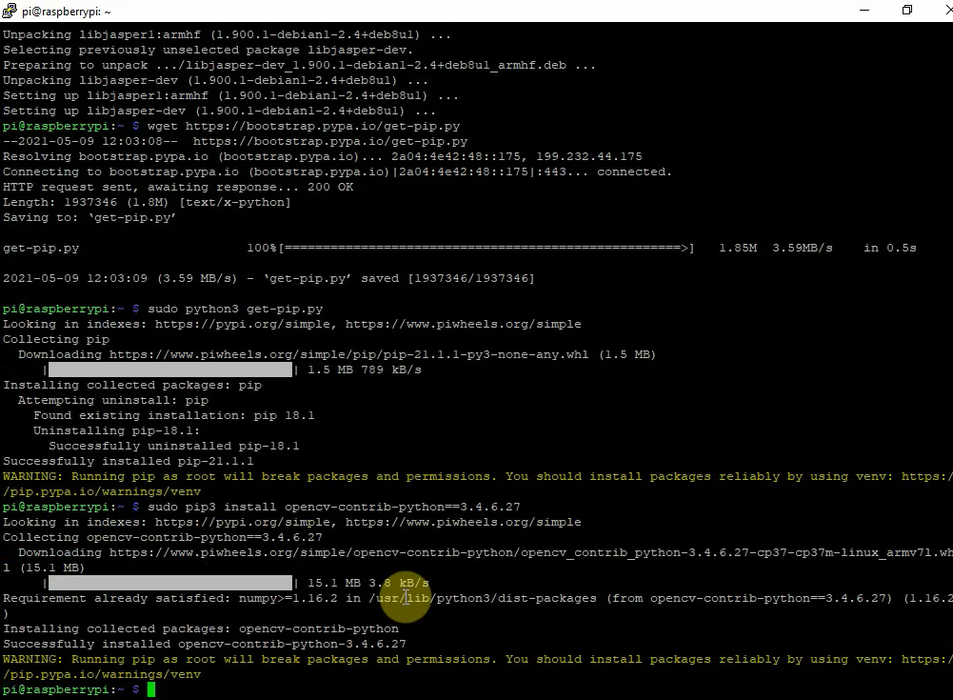Click 'Found existing installation: pip 18.1' line
Screen dimensions: 953x700
[174, 416]
